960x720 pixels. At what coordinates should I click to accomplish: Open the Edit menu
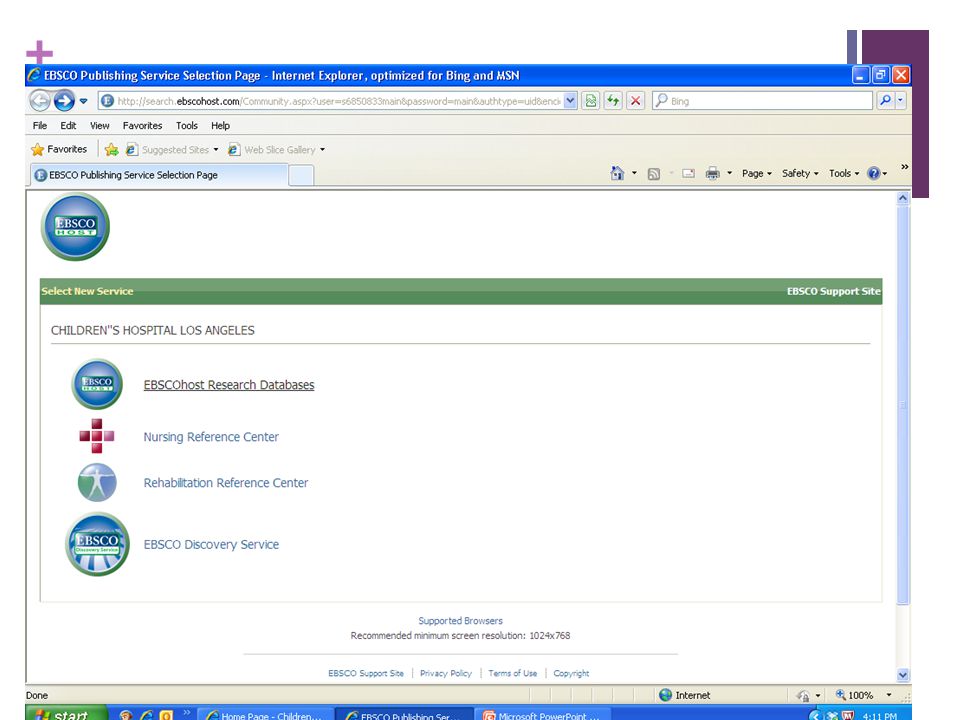point(68,126)
